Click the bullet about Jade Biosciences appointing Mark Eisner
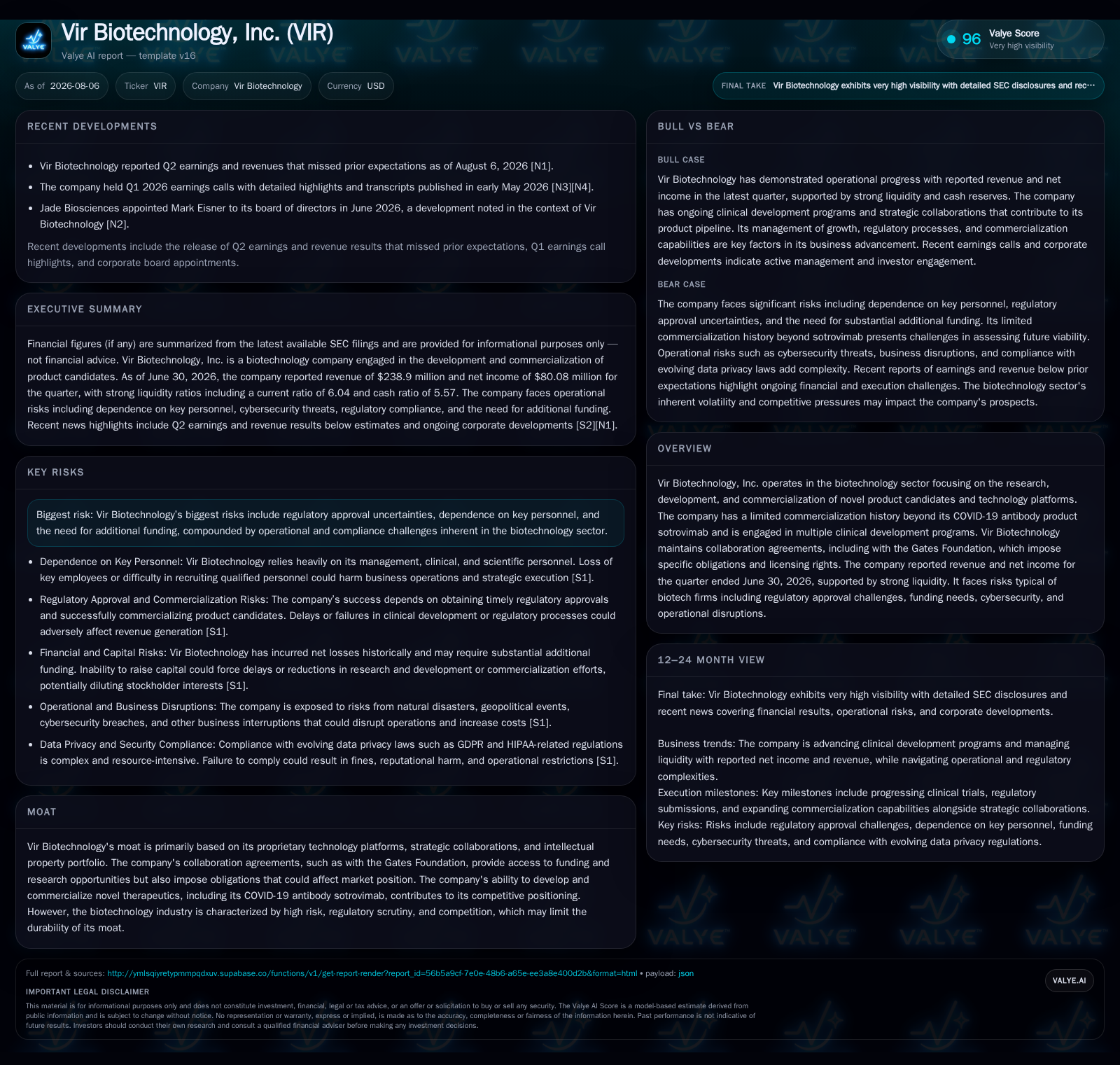Screen dimensions: 1120x1065 click(x=318, y=216)
